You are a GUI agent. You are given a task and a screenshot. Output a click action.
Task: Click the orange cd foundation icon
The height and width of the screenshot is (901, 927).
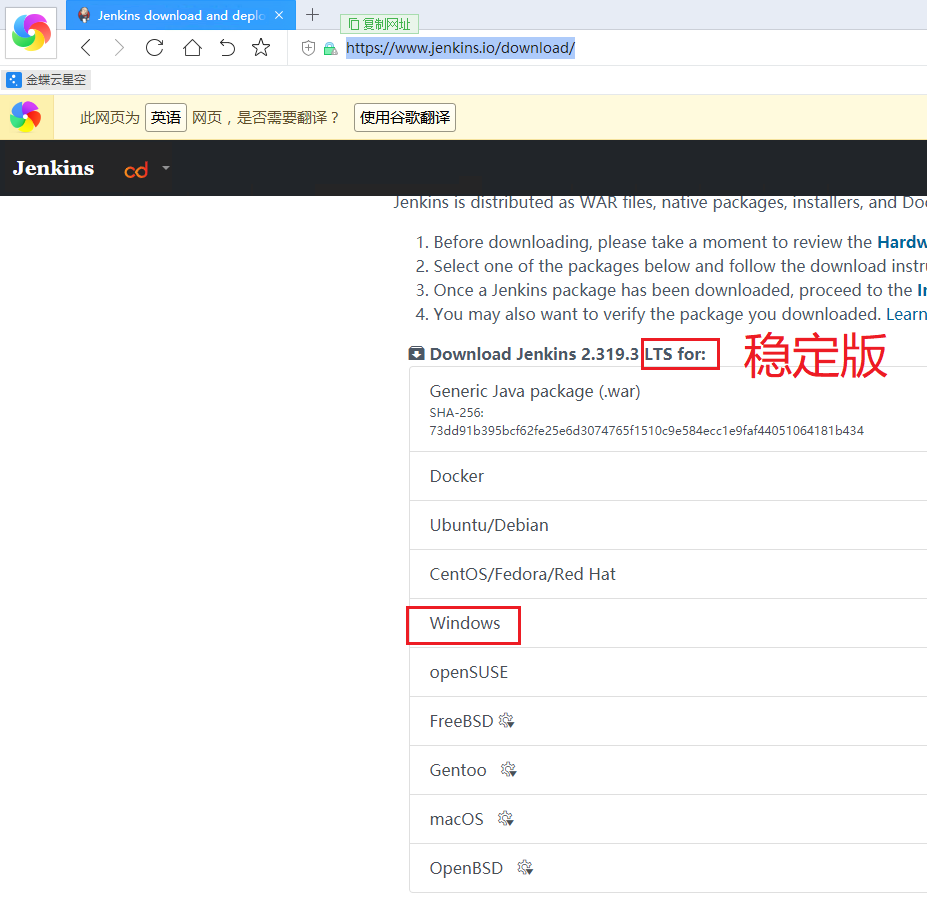[136, 170]
